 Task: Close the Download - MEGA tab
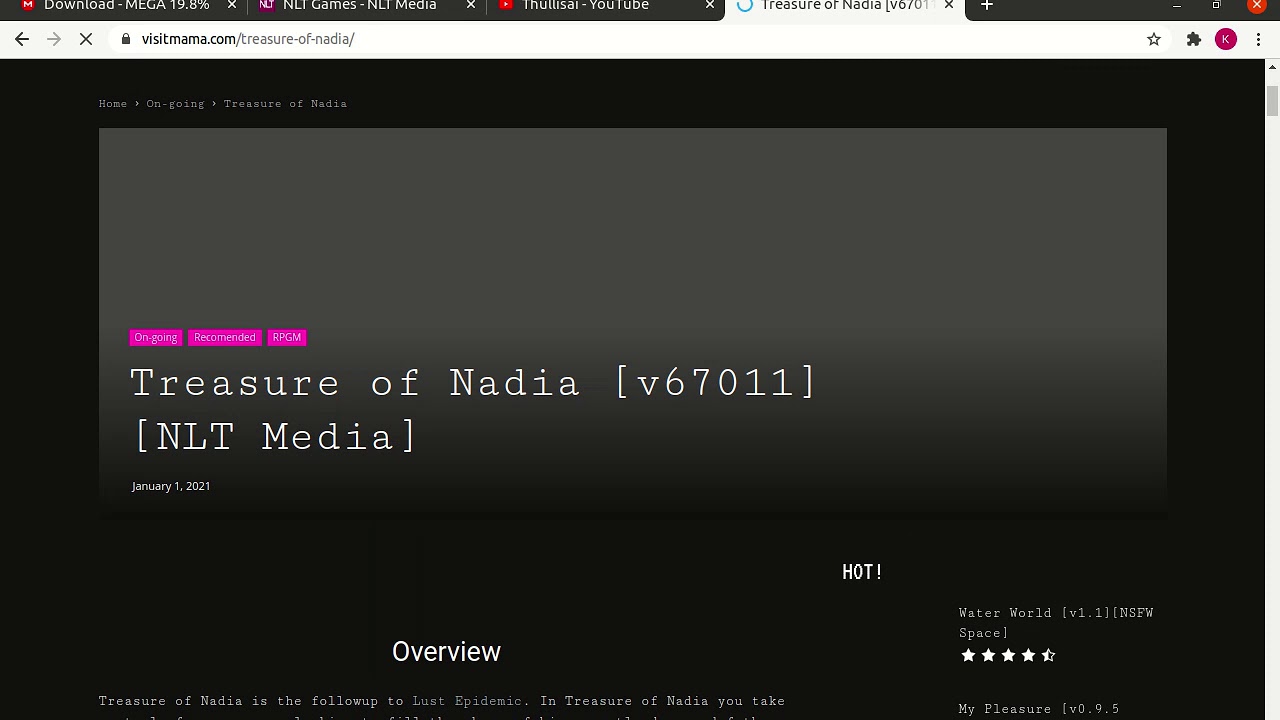click(x=232, y=6)
